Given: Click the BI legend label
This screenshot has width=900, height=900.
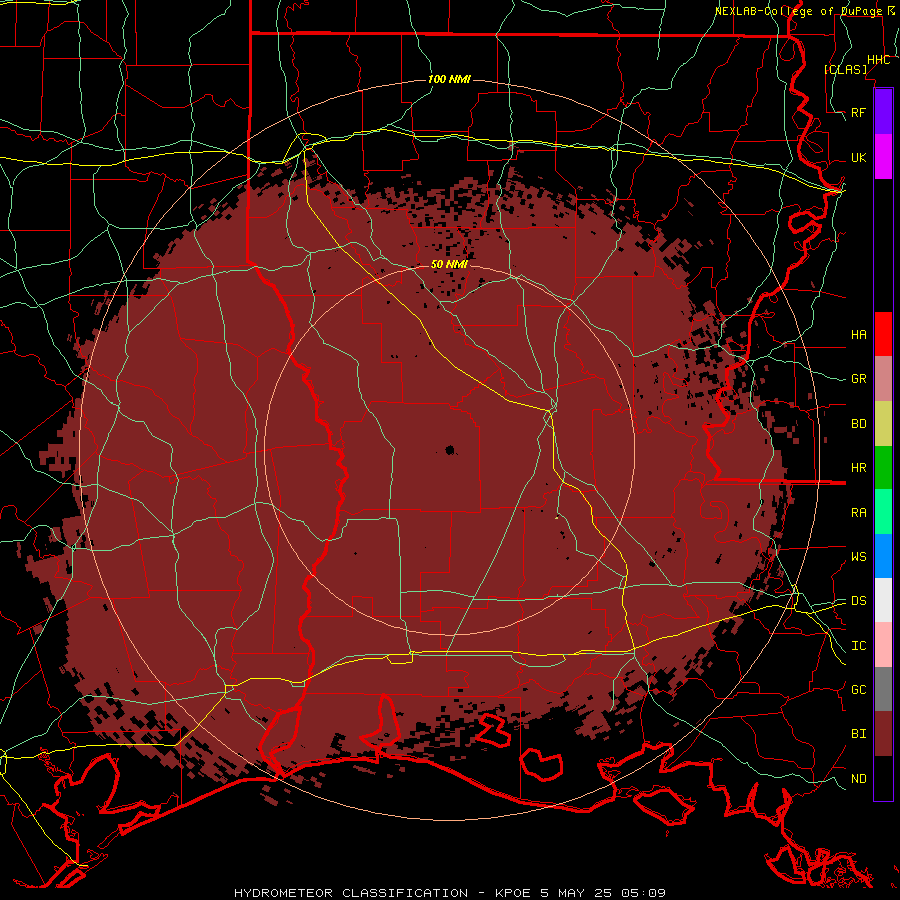Looking at the screenshot, I should (859, 734).
